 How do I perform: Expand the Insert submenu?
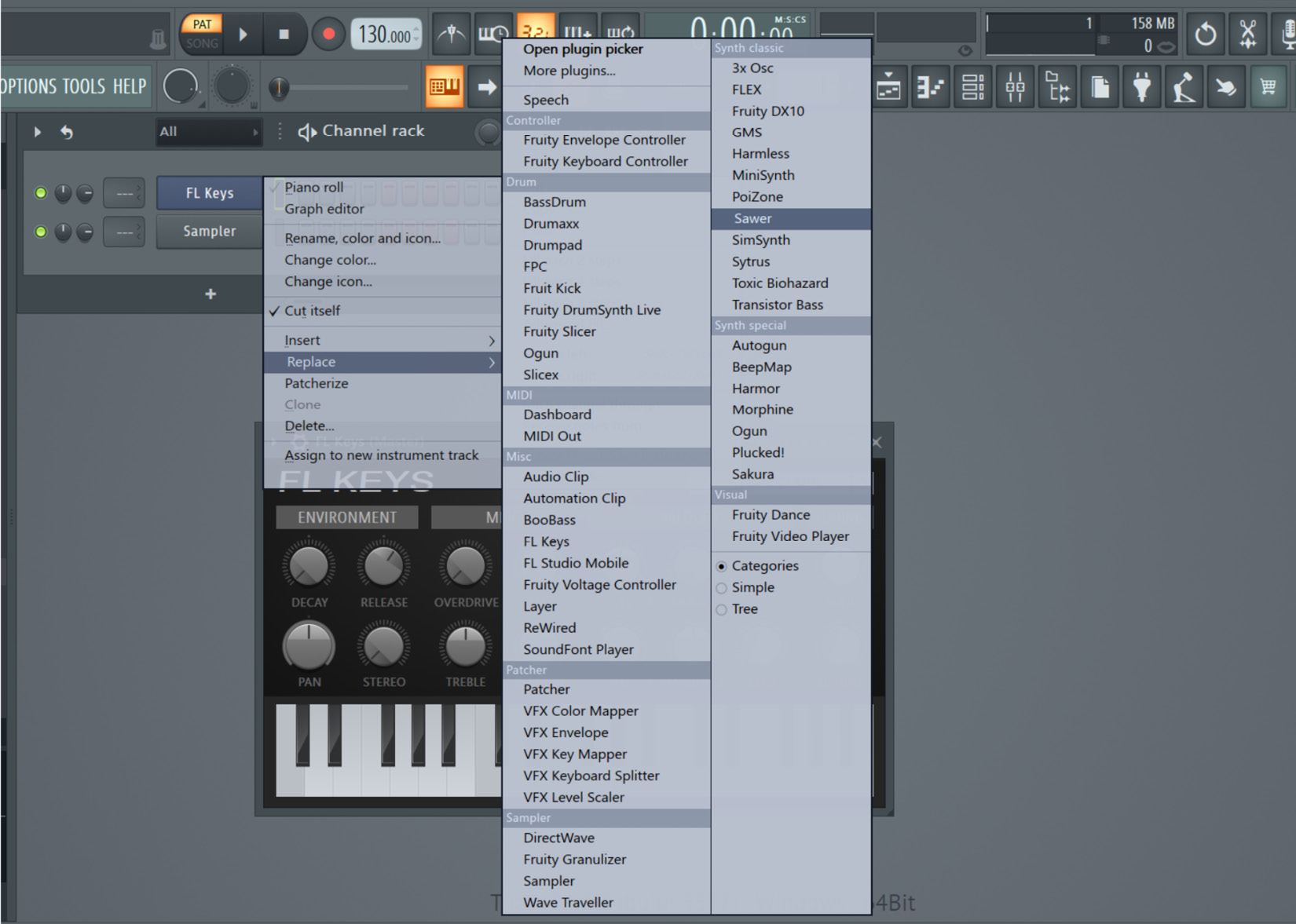coord(383,340)
